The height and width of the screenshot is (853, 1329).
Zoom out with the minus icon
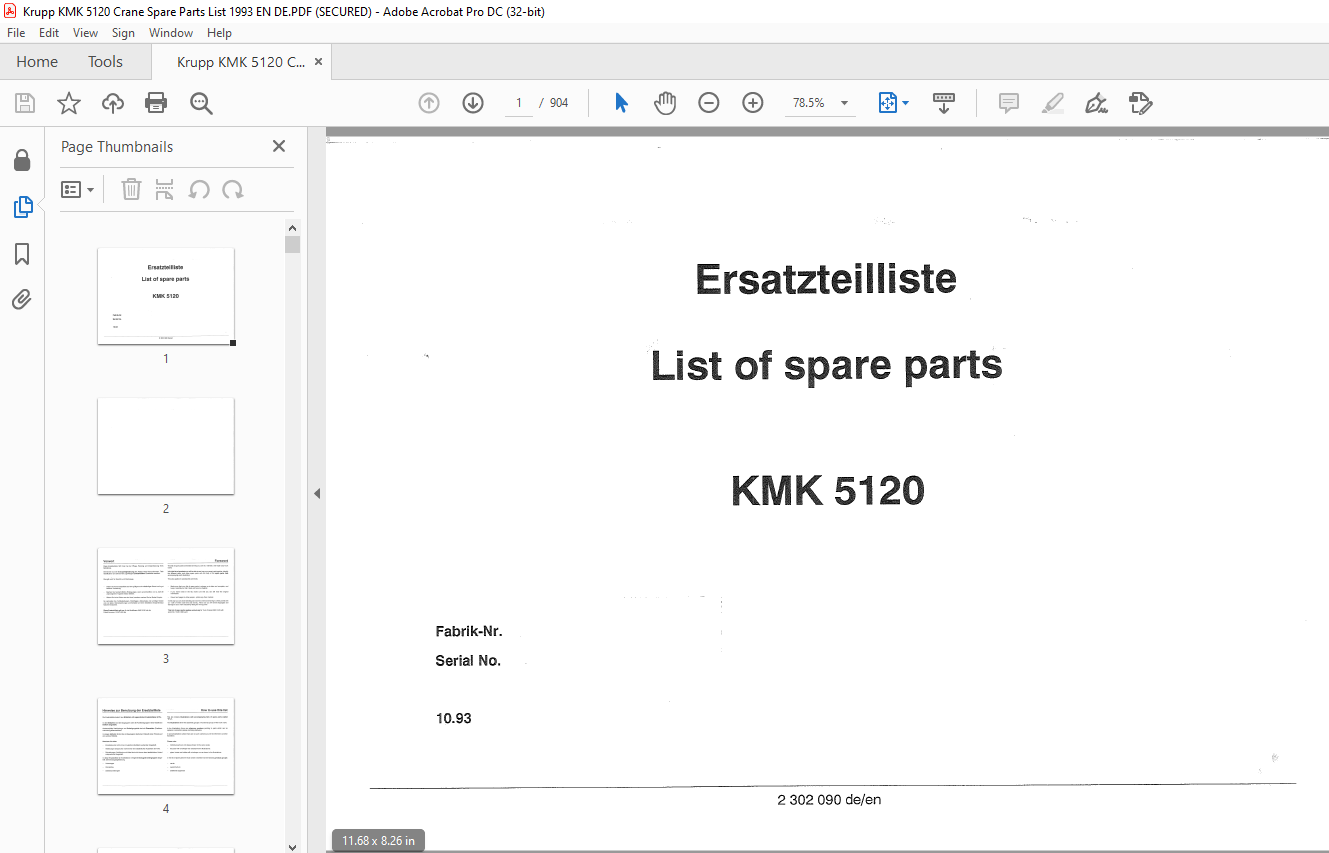coord(709,103)
